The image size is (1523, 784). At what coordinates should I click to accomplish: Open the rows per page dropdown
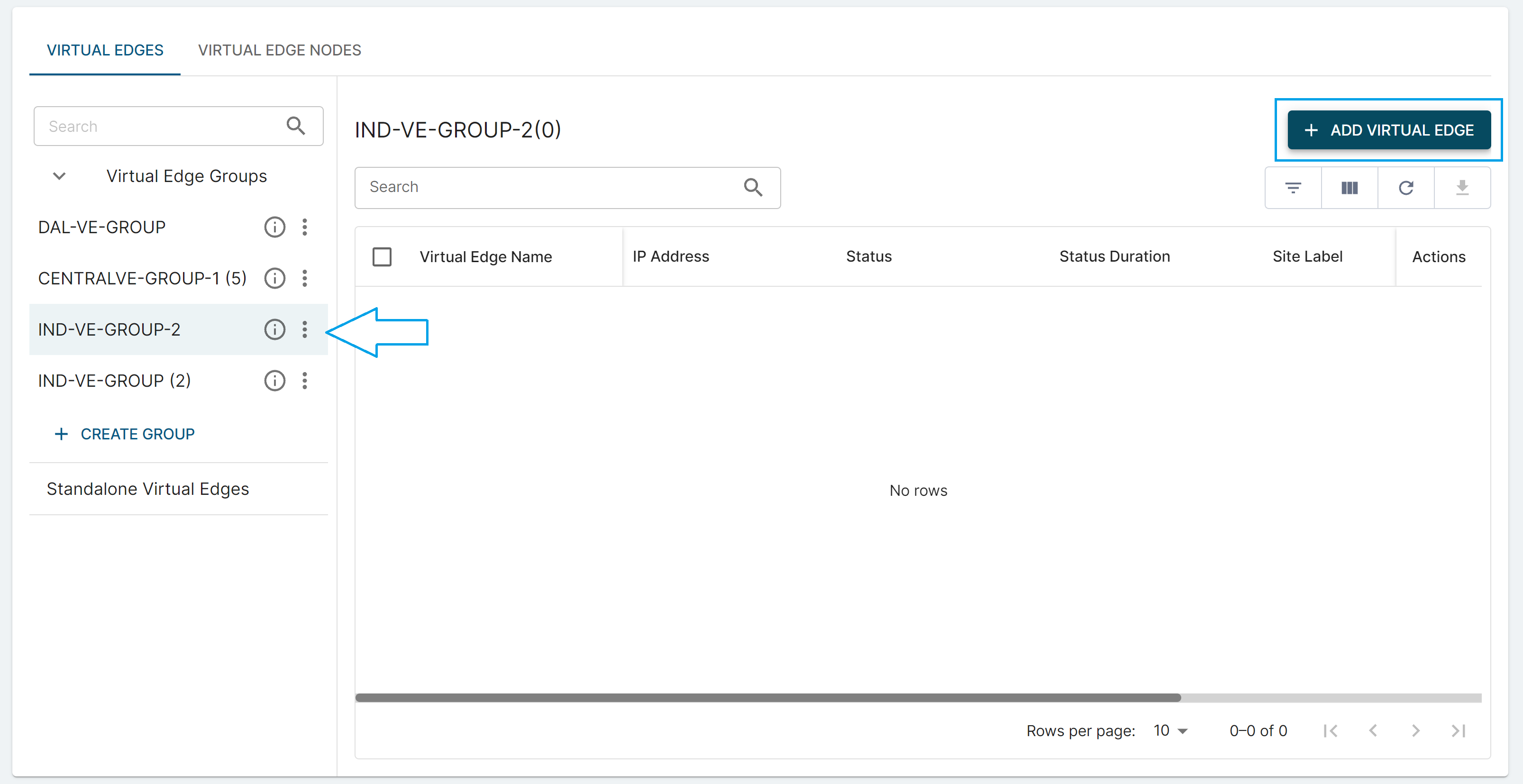(x=1171, y=731)
